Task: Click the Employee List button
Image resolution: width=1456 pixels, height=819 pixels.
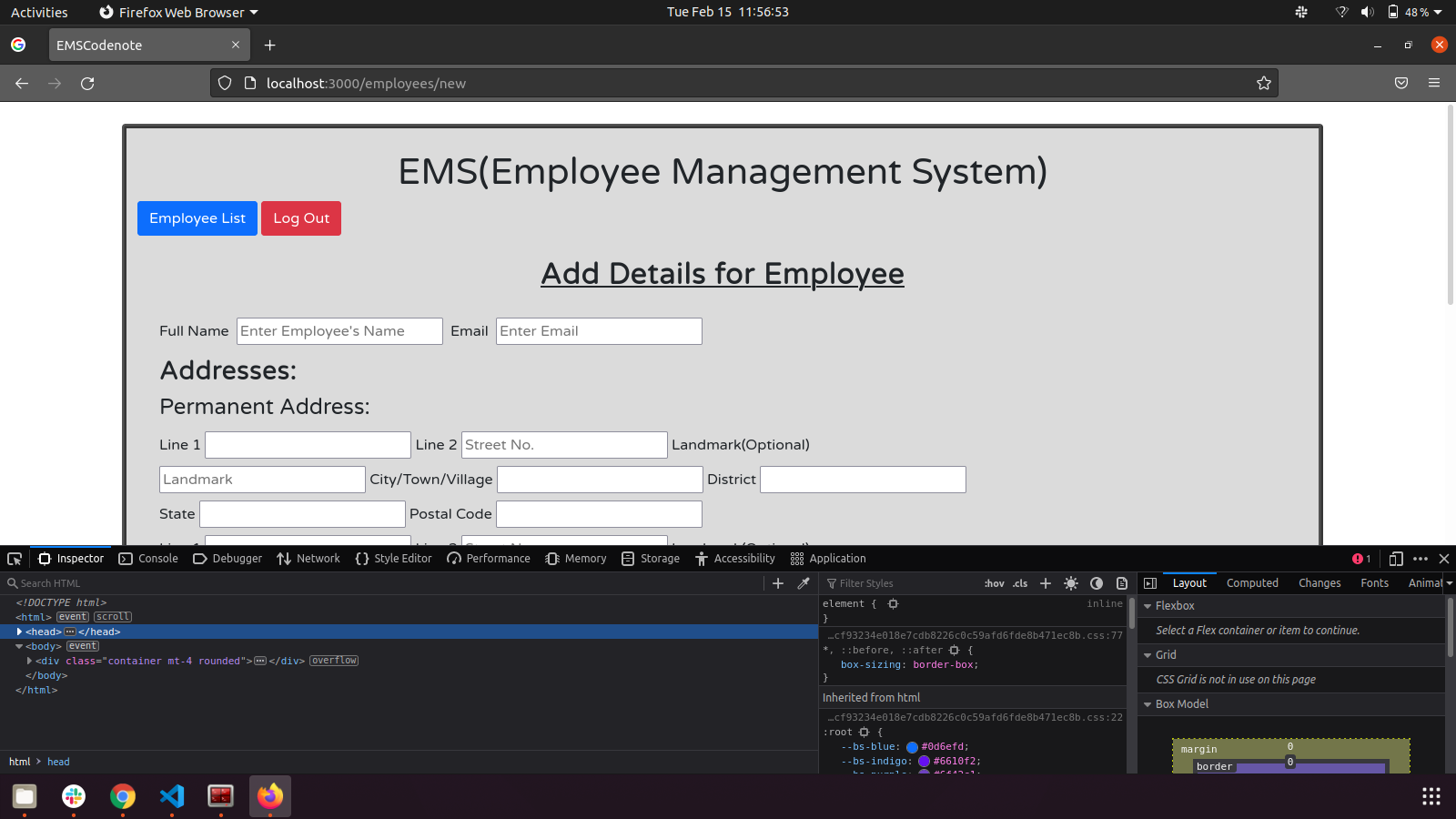Action: [197, 218]
